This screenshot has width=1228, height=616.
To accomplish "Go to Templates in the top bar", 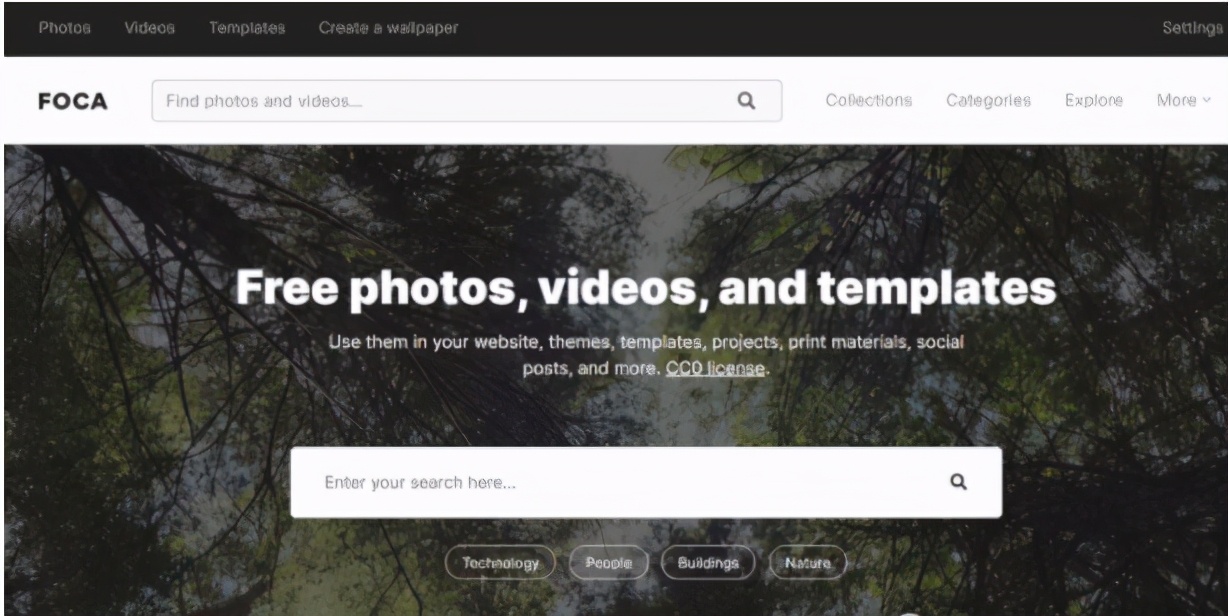I will (247, 28).
